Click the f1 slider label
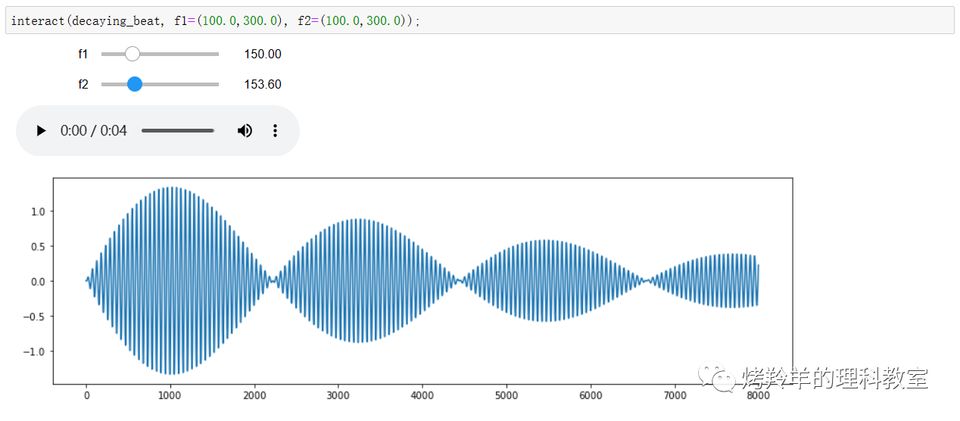This screenshot has height=421, width=960. [83, 54]
